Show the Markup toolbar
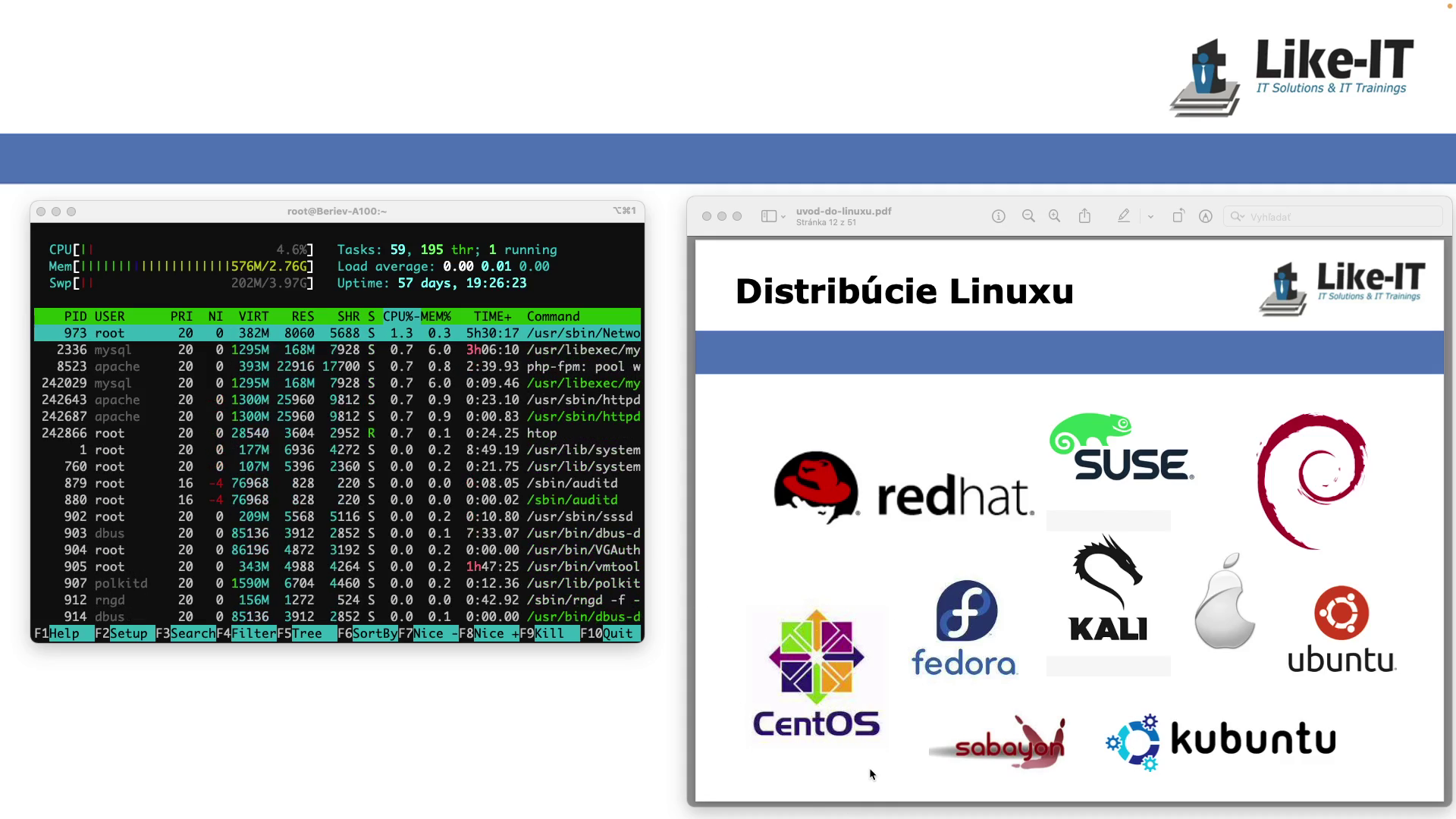The image size is (1456, 819). tap(1206, 216)
